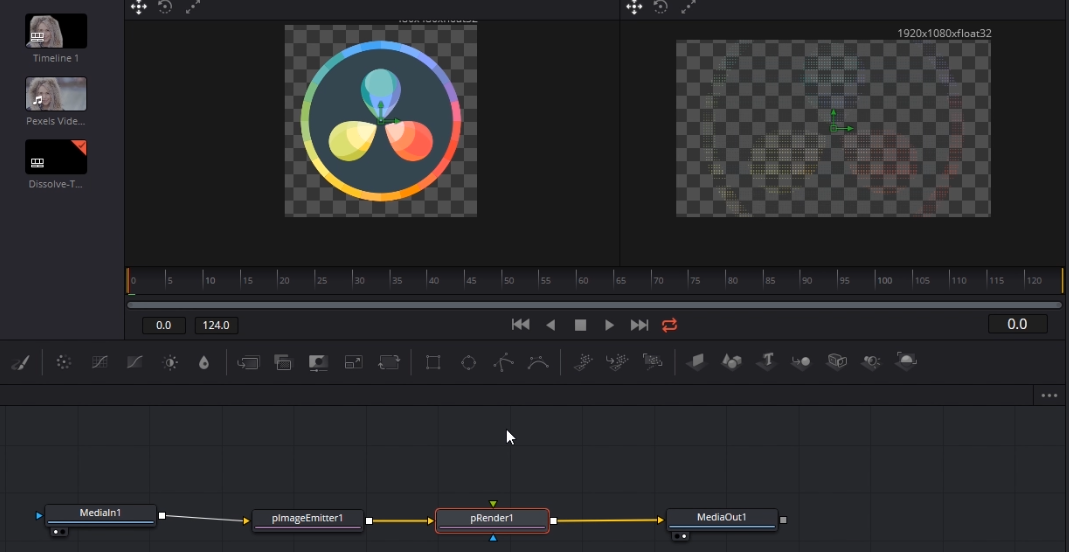This screenshot has width=1069, height=552.
Task: Click MediaOut1 gray output square
Action: 783,520
